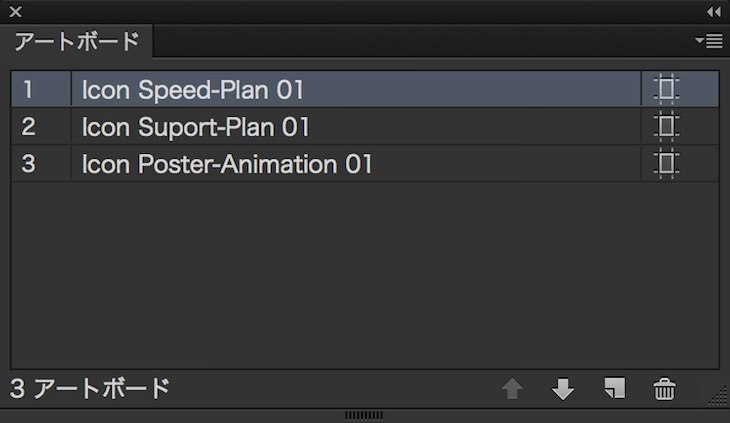Click the bottom panel drag handle
Image resolution: width=730 pixels, height=423 pixels.
tap(364, 414)
